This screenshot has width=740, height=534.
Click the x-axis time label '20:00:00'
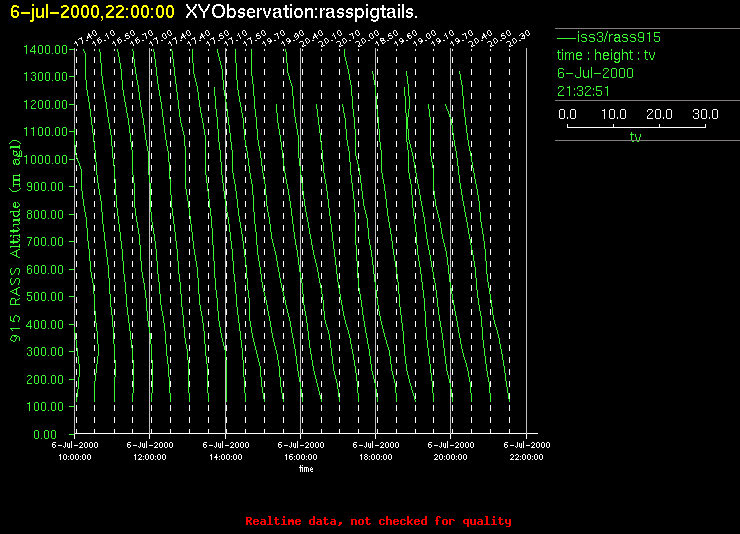click(x=451, y=457)
